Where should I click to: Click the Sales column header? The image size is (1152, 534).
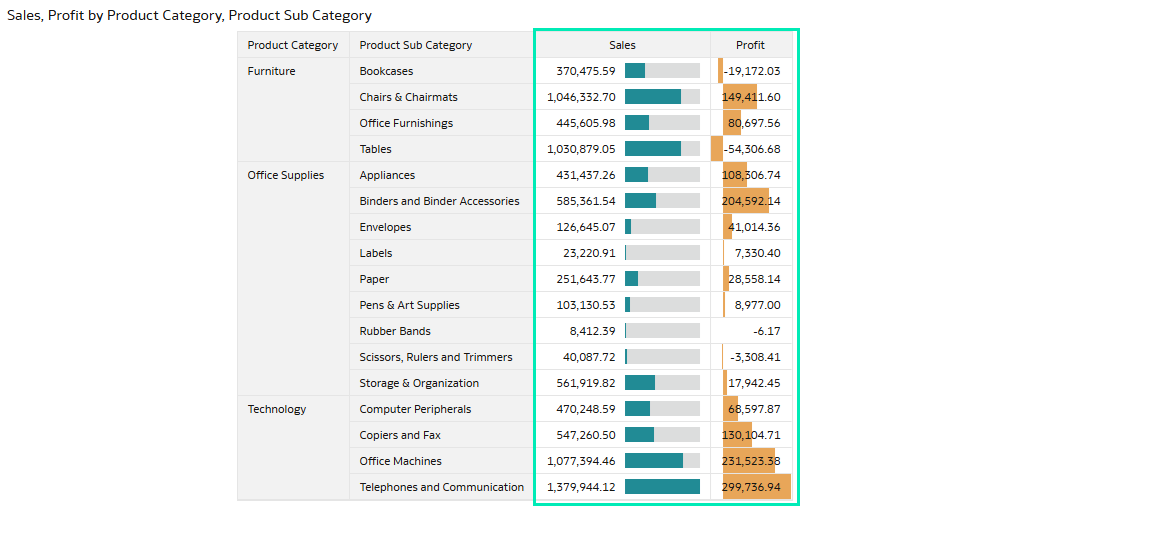click(x=622, y=45)
